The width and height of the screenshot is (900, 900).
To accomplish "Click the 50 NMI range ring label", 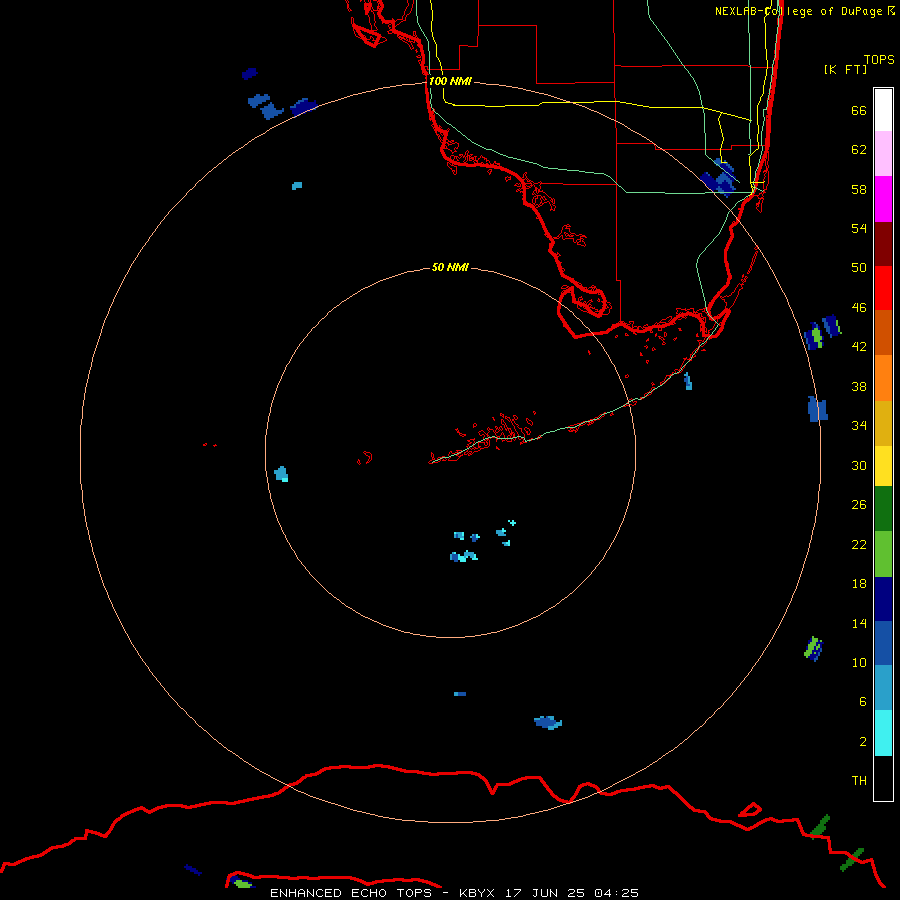I will pos(450,267).
